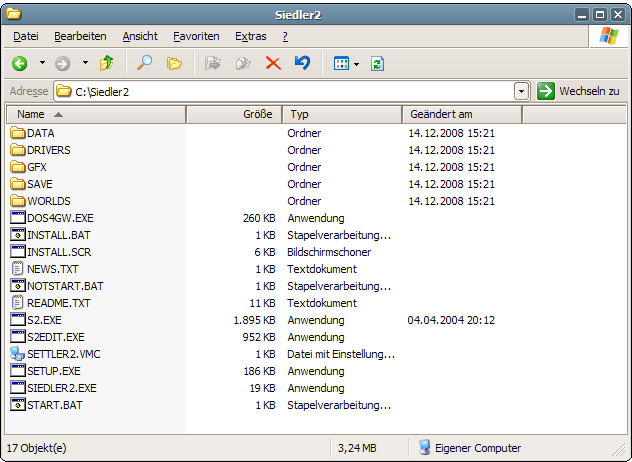Select the INSTALL.SCR file name
Viewport: 632px width, 462px height.
point(59,252)
